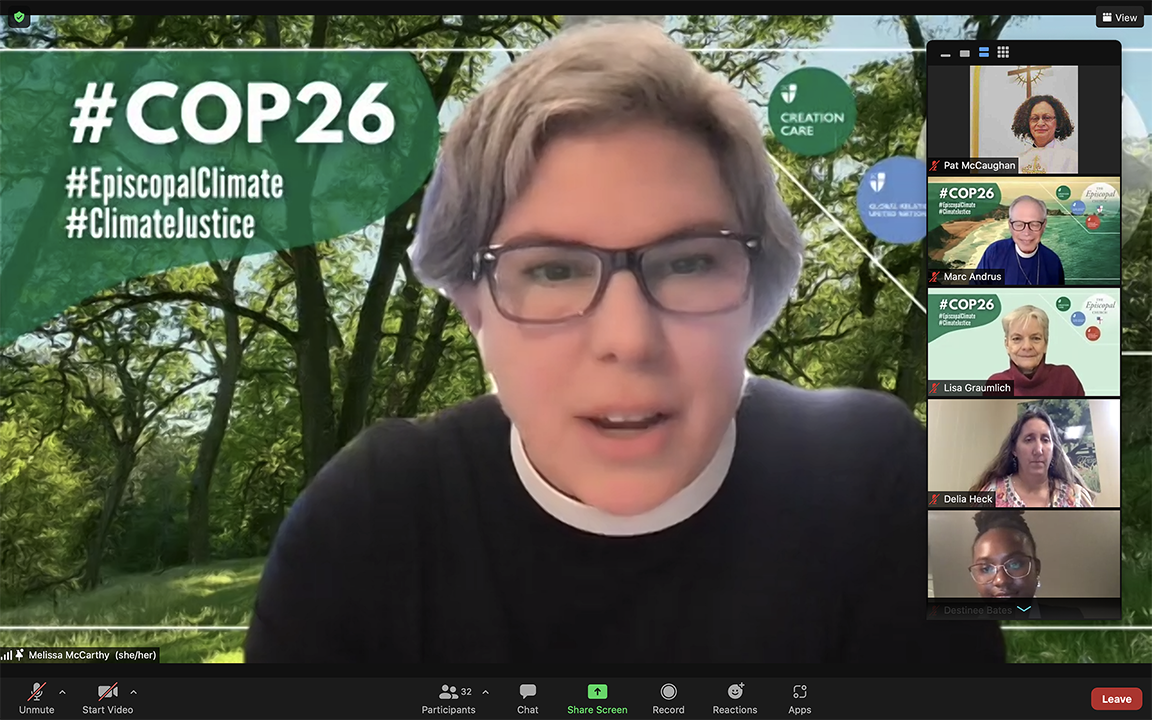Switch thumbnail strip to single-video view
The height and width of the screenshot is (720, 1152).
tap(965, 53)
